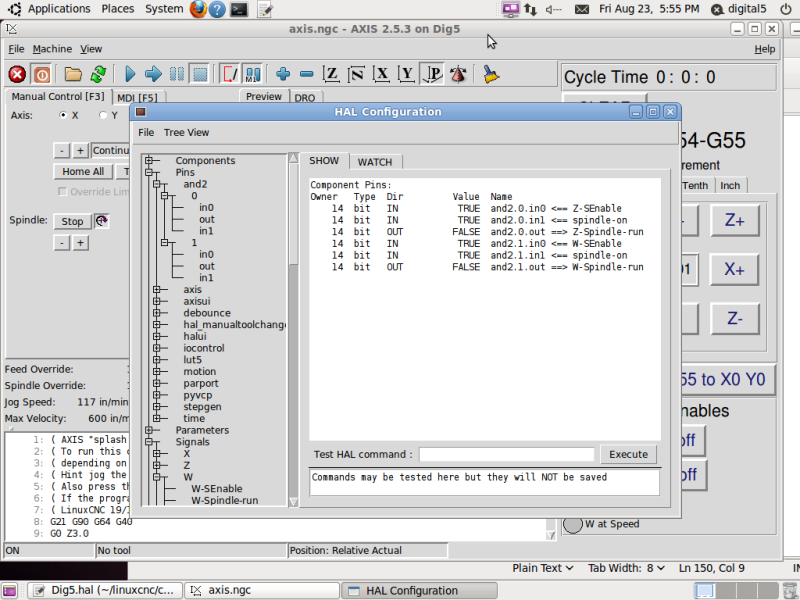The height and width of the screenshot is (600, 800).
Task: Pause program execution in AXIS toolbar
Action: 177,74
